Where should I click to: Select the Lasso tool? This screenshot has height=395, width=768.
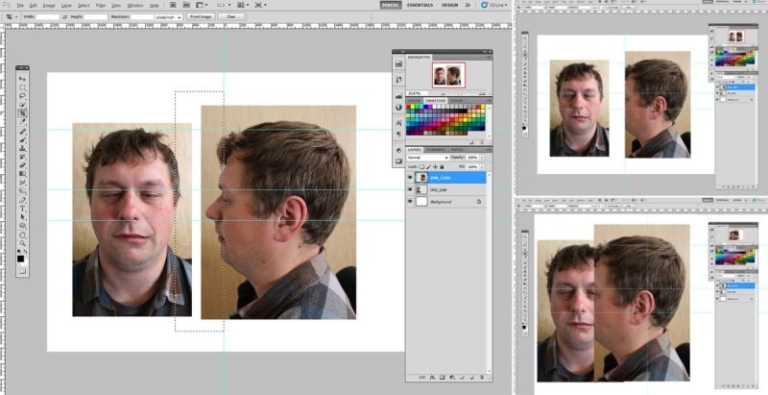pyautogui.click(x=22, y=96)
